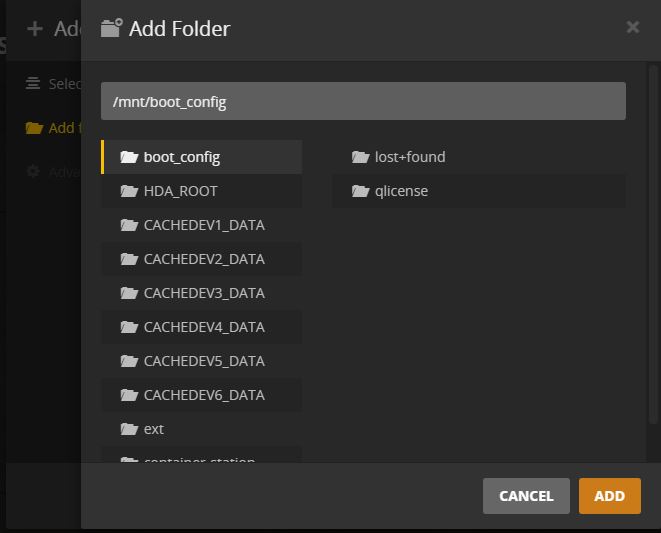Click the lost+found folder icon
This screenshot has width=661, height=533.
point(360,157)
